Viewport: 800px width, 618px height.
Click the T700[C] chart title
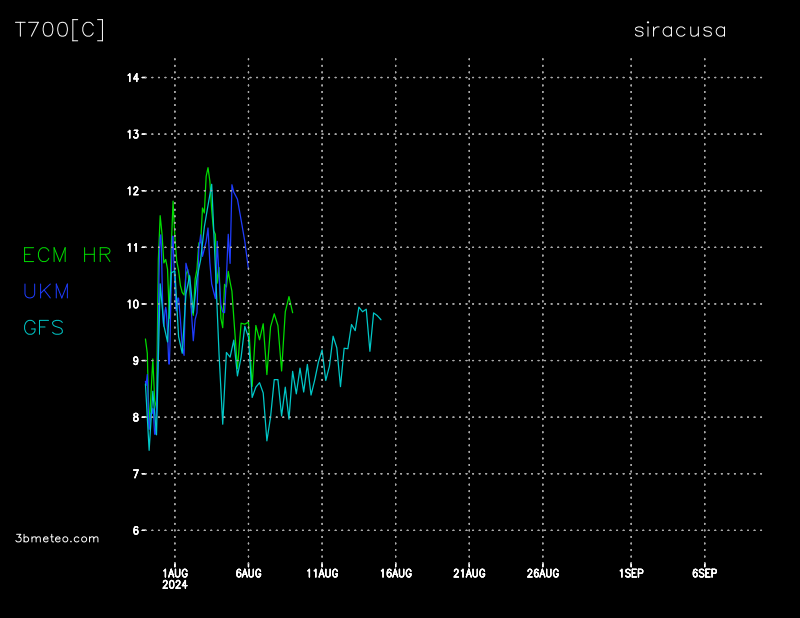[x=59, y=30]
